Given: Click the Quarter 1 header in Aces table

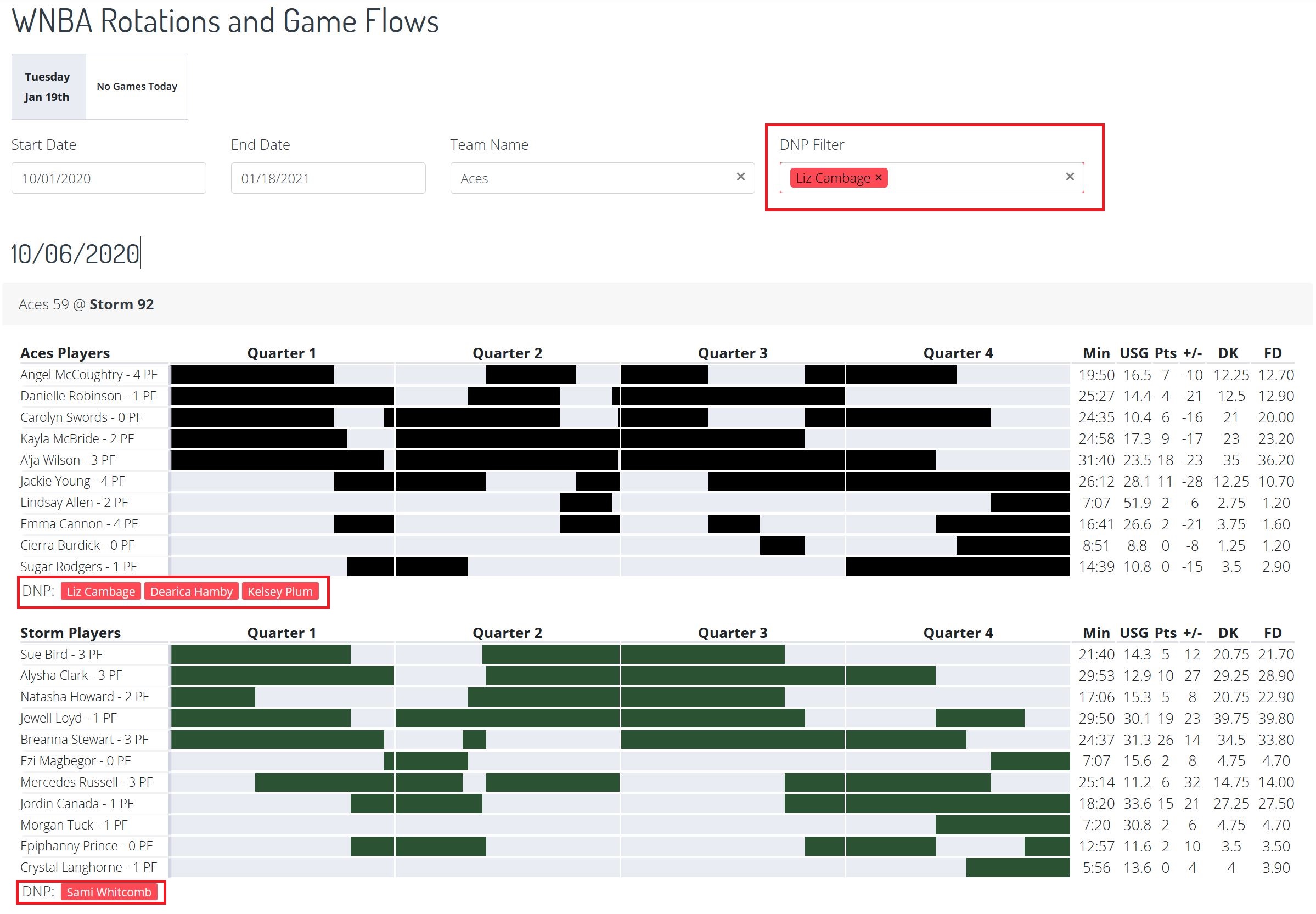Looking at the screenshot, I should (282, 353).
